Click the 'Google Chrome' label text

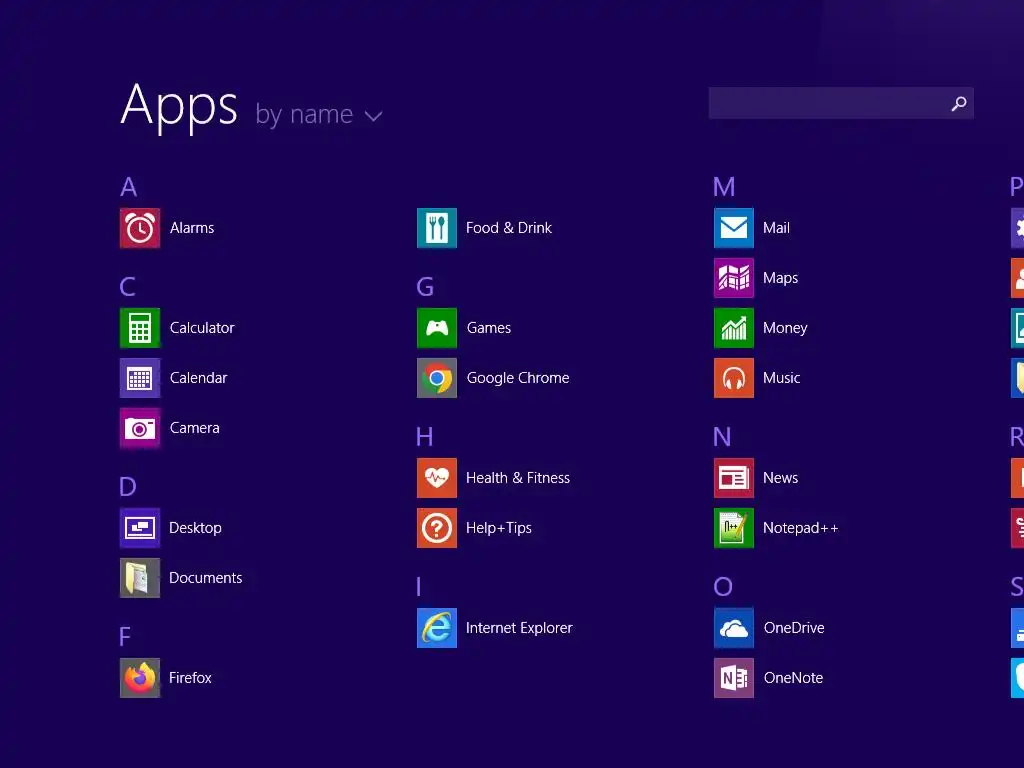pyautogui.click(x=518, y=378)
